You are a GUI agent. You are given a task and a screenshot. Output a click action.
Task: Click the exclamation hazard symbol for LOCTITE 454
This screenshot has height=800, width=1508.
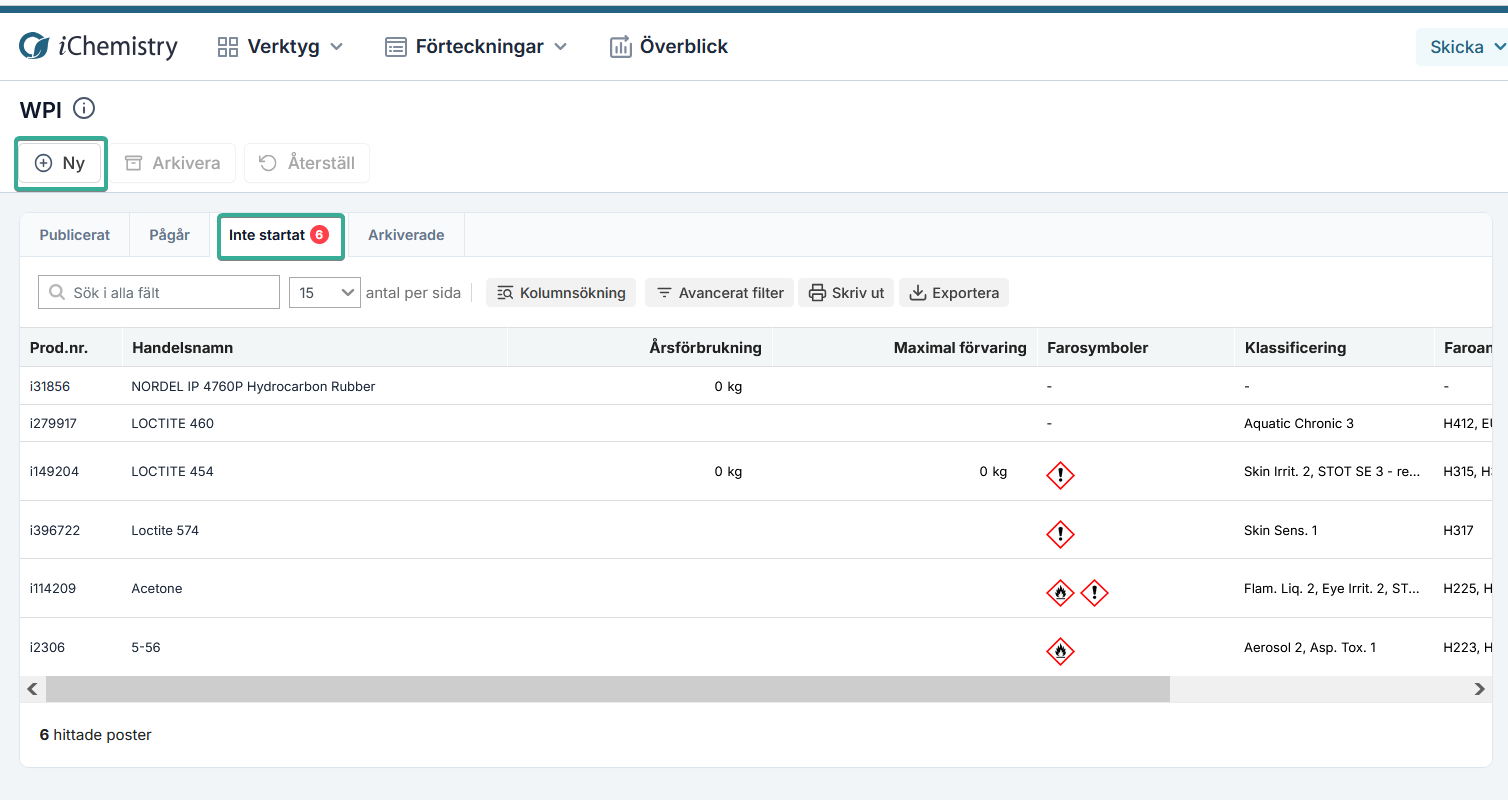[1060, 475]
